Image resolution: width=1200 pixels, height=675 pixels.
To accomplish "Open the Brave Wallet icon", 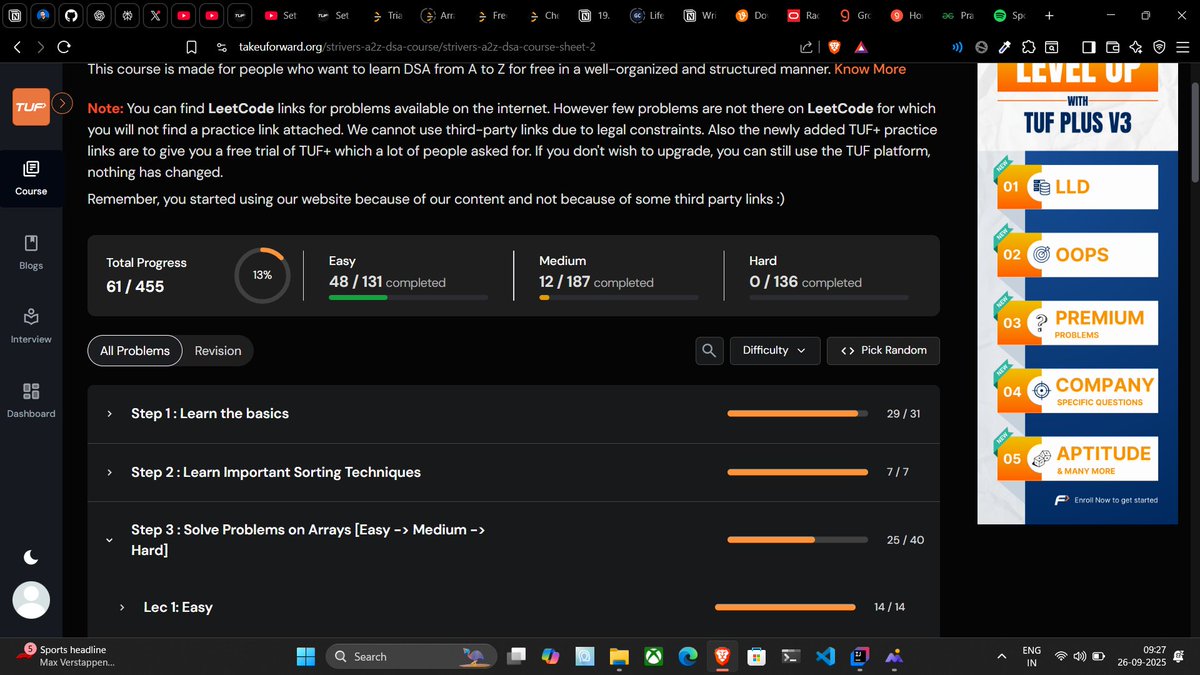I will tap(1113, 47).
